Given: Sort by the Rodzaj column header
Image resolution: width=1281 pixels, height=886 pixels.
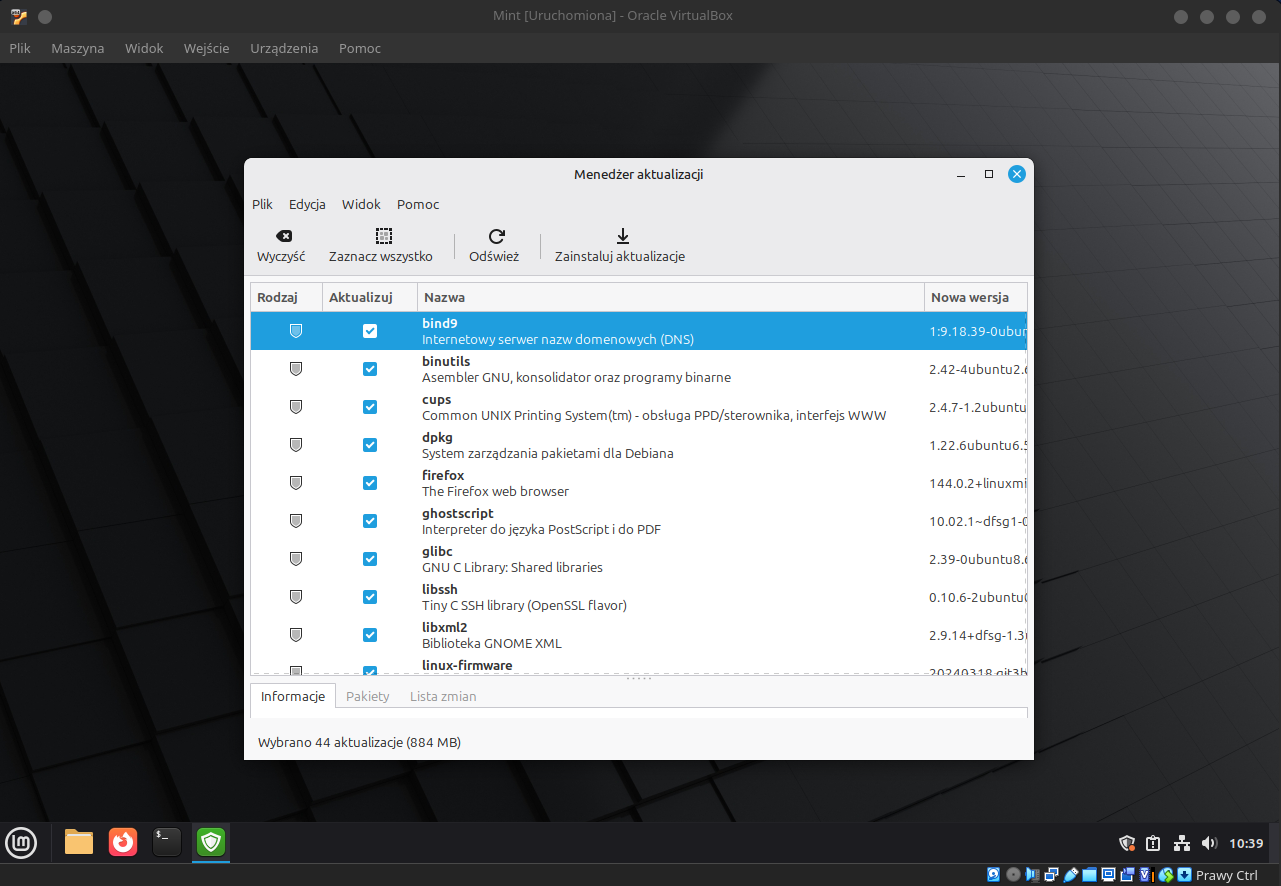Looking at the screenshot, I should 286,297.
